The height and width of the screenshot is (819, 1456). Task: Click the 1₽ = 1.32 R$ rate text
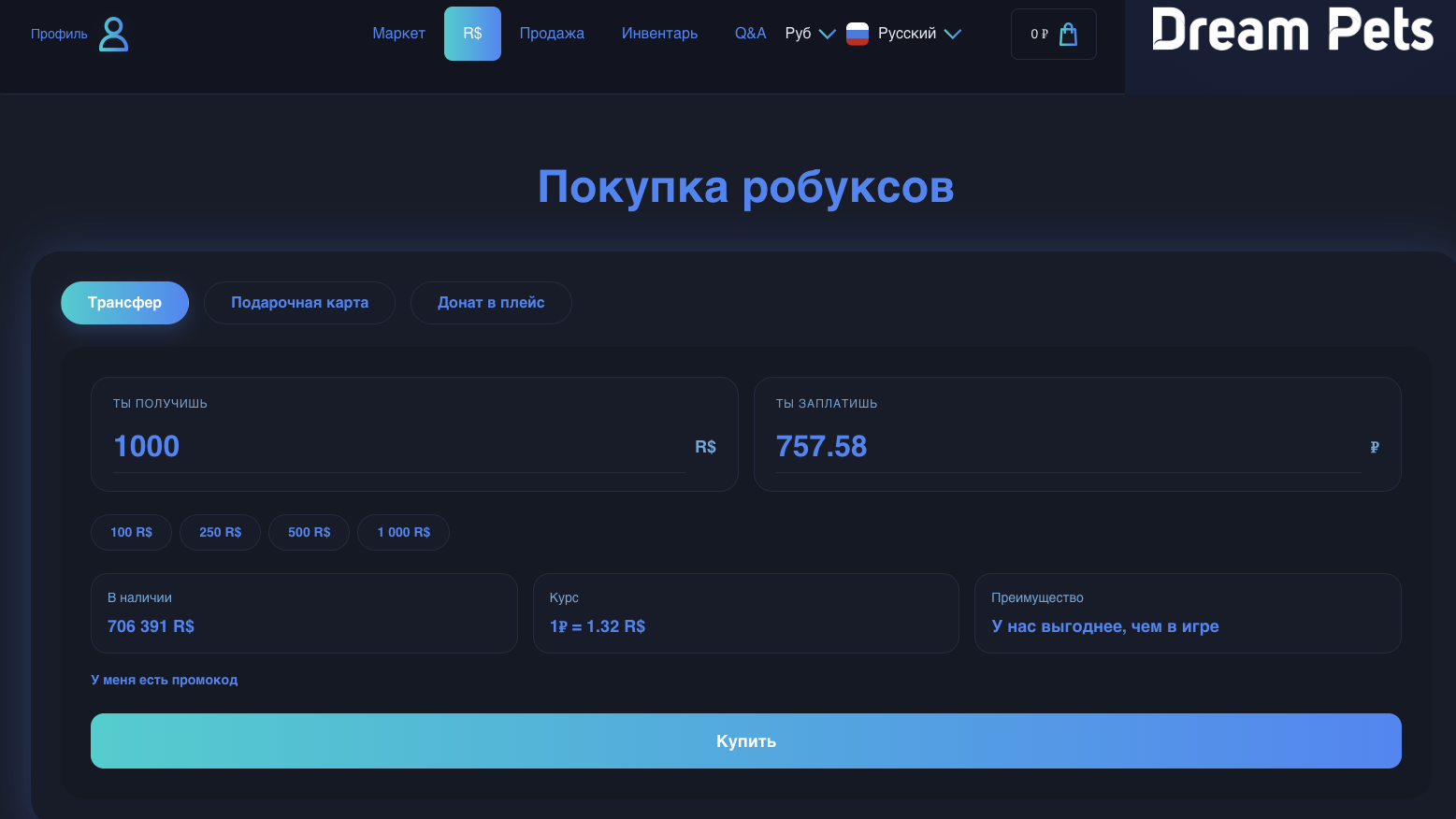click(598, 626)
